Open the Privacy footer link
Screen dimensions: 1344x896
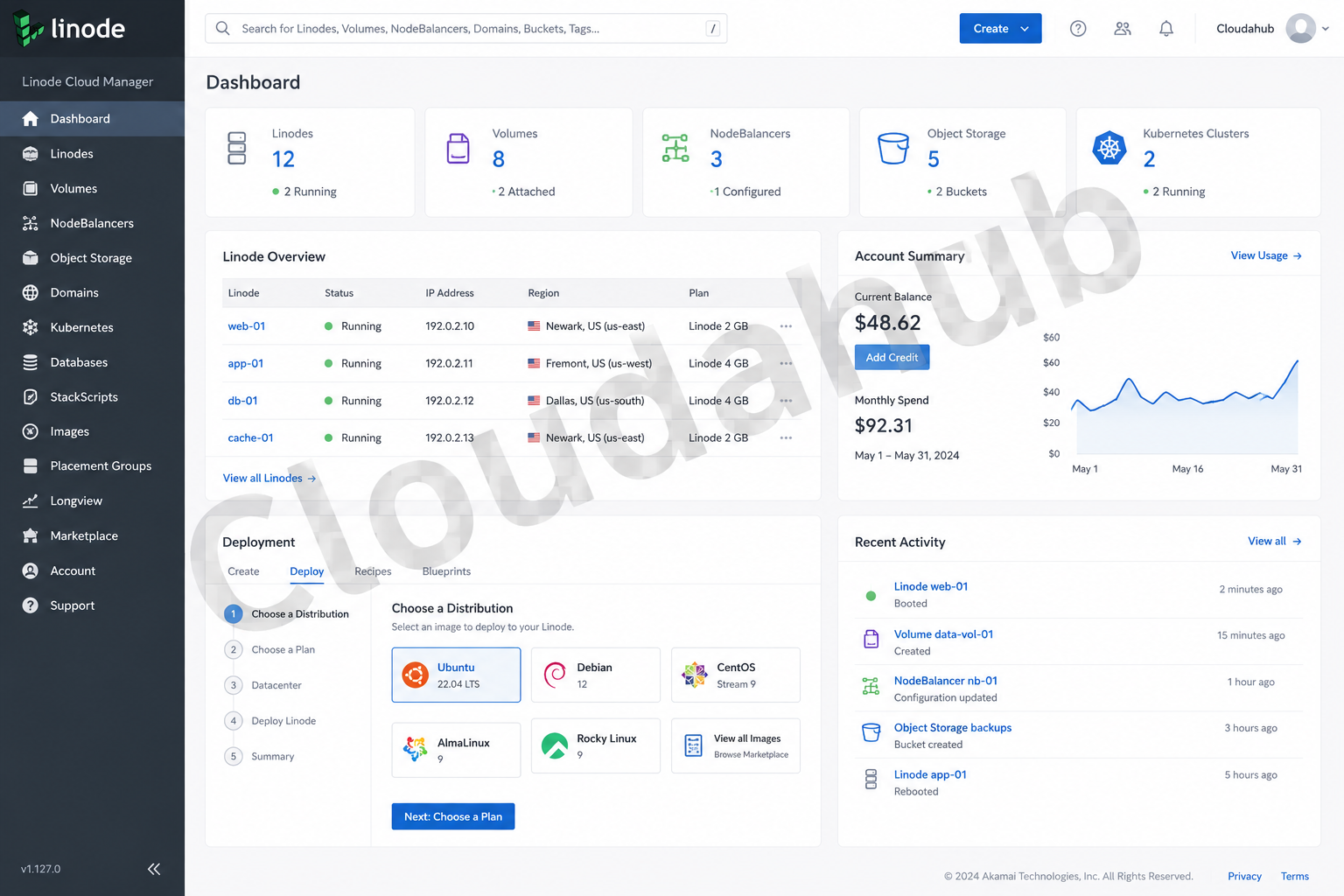click(1244, 877)
